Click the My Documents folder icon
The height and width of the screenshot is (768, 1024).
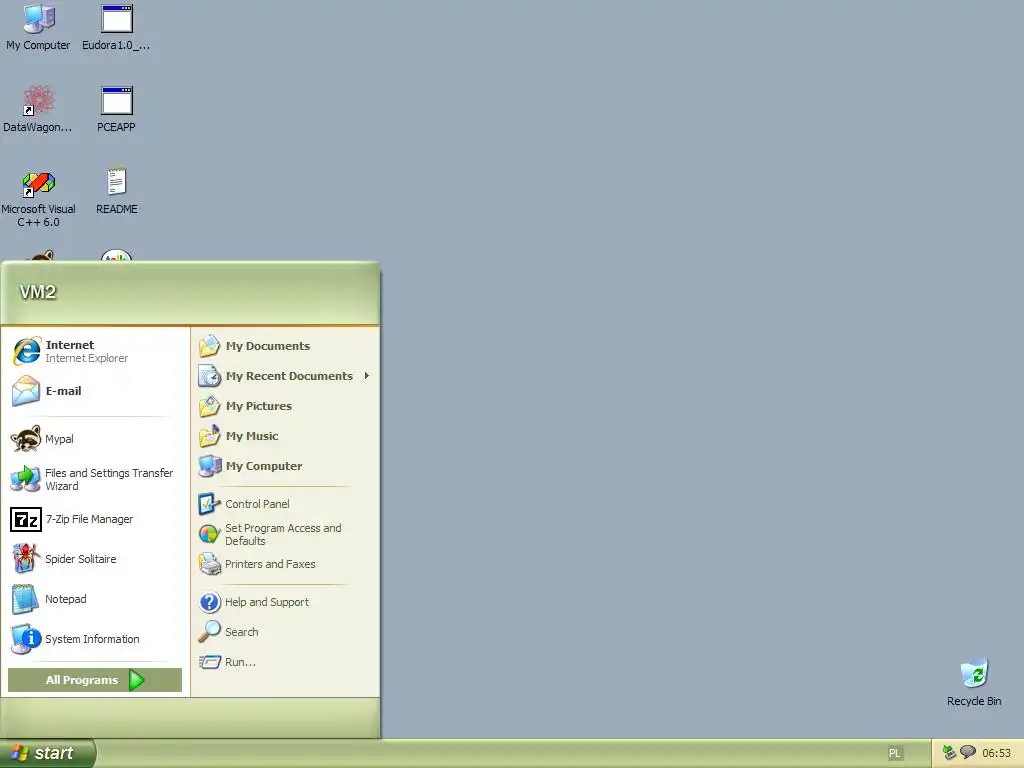[210, 345]
